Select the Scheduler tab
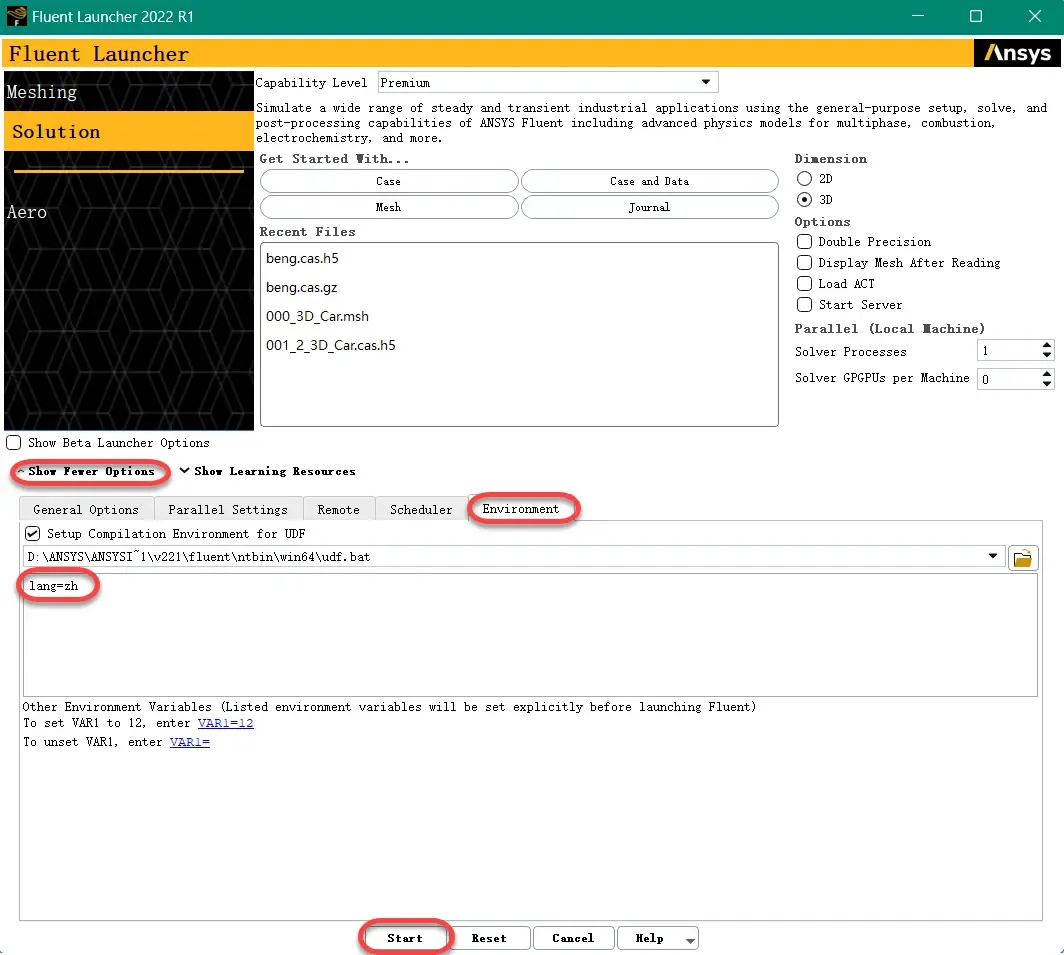This screenshot has width=1064, height=955. click(x=421, y=510)
